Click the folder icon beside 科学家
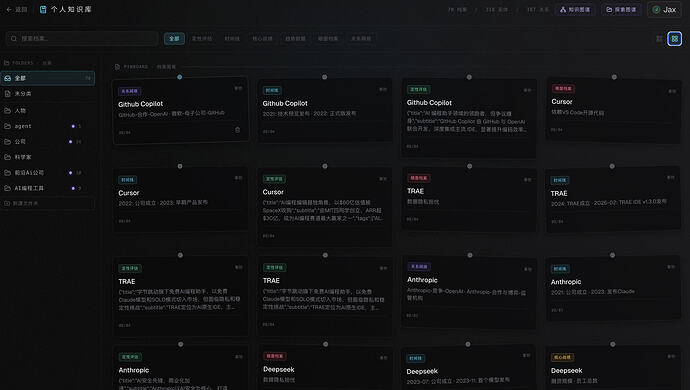The image size is (690, 390). tap(7, 157)
